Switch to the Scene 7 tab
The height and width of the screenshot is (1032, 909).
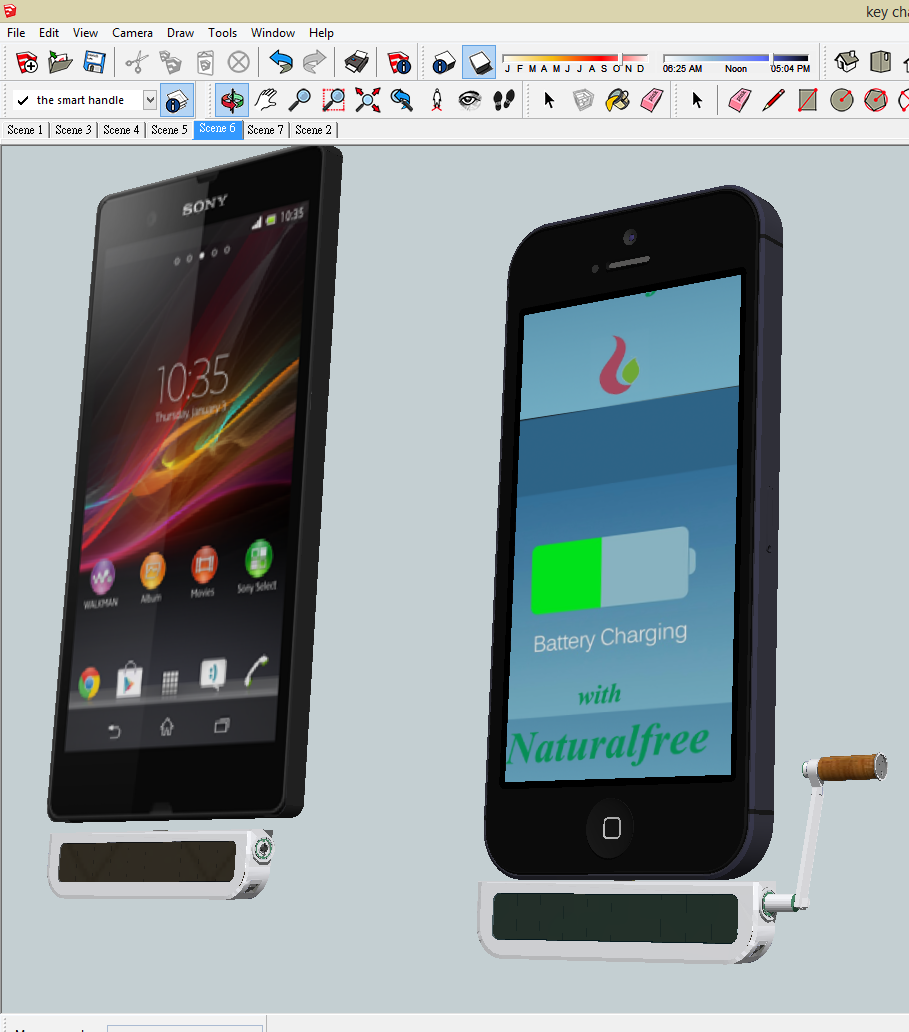pos(265,130)
